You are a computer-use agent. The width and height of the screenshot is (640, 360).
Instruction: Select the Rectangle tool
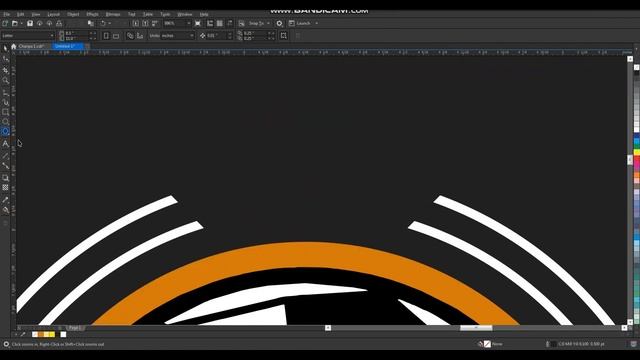(5, 112)
